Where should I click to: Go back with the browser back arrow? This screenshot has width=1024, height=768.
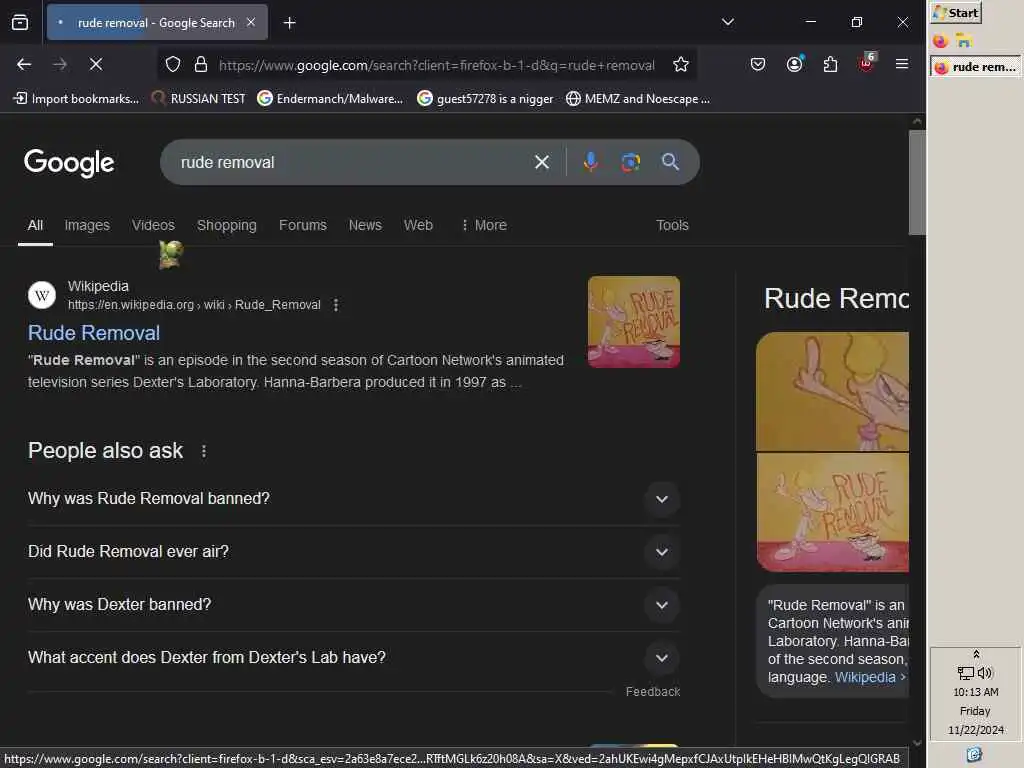pos(24,64)
